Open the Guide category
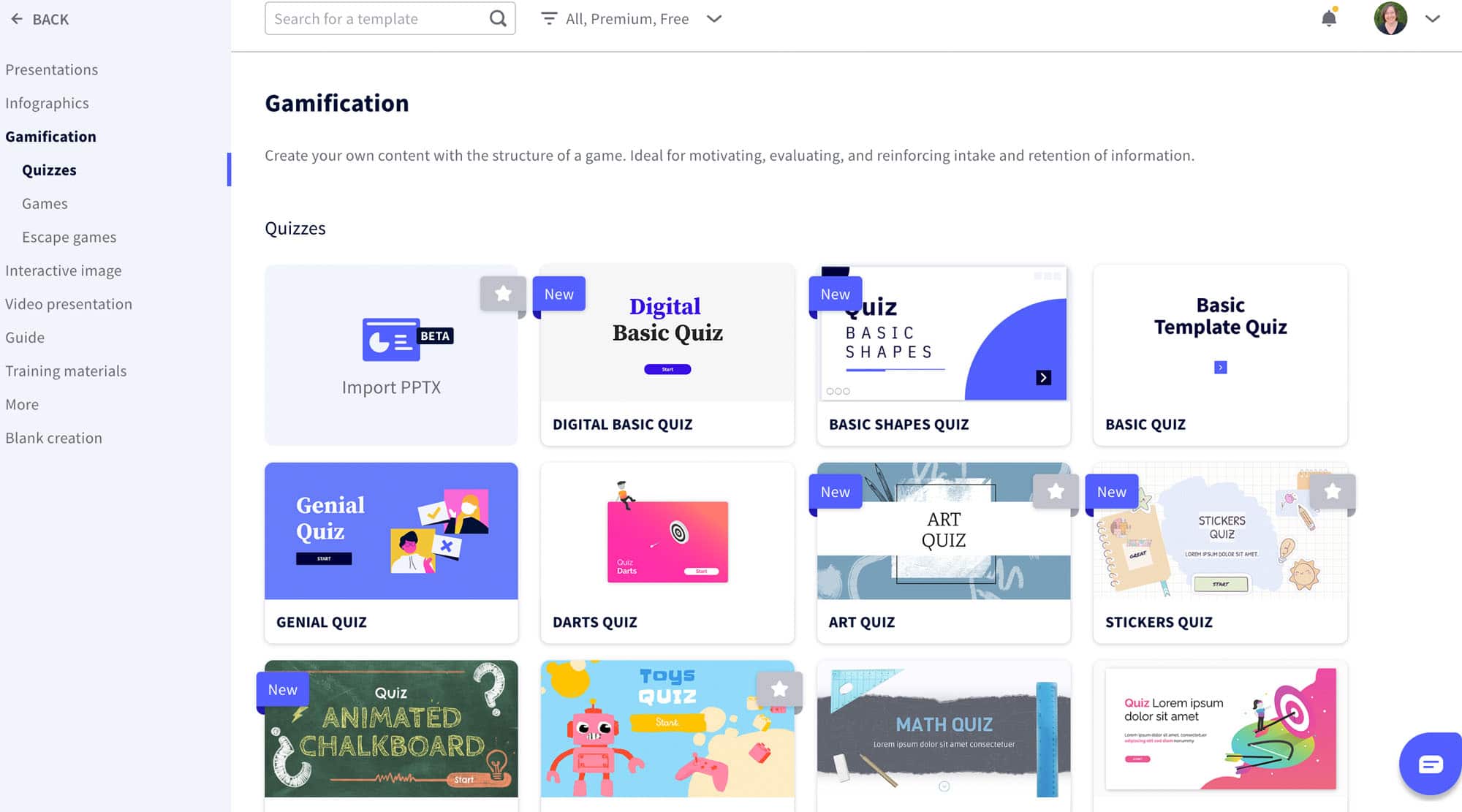1462x812 pixels. [25, 338]
